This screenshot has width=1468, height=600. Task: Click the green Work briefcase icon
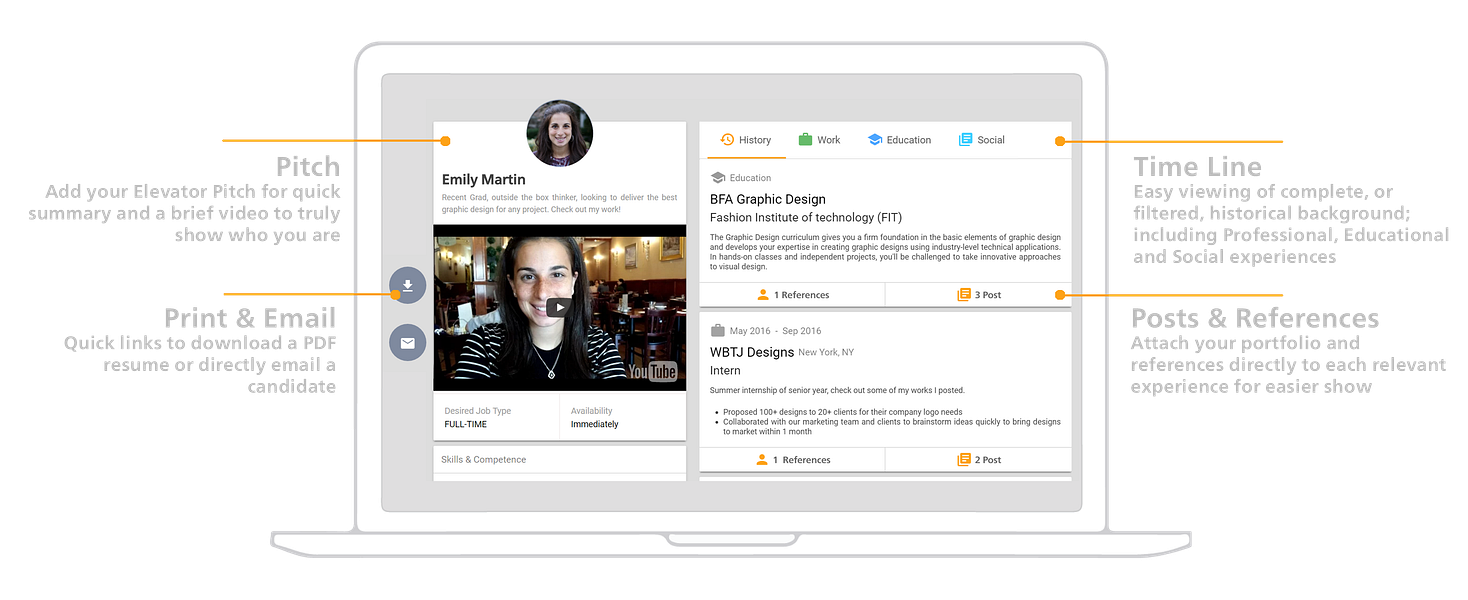[805, 140]
